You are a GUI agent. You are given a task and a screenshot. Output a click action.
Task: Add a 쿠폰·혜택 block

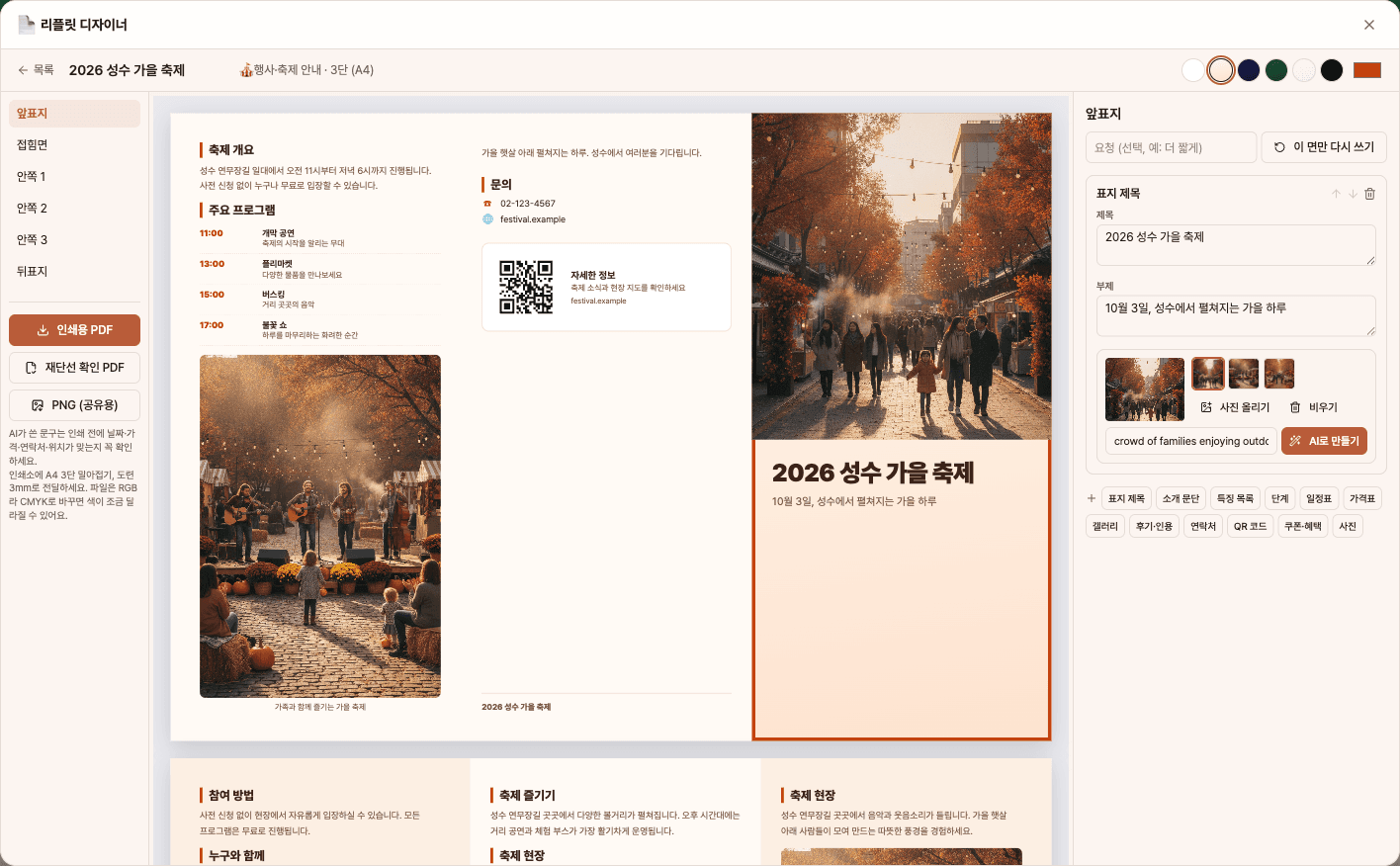[1303, 526]
